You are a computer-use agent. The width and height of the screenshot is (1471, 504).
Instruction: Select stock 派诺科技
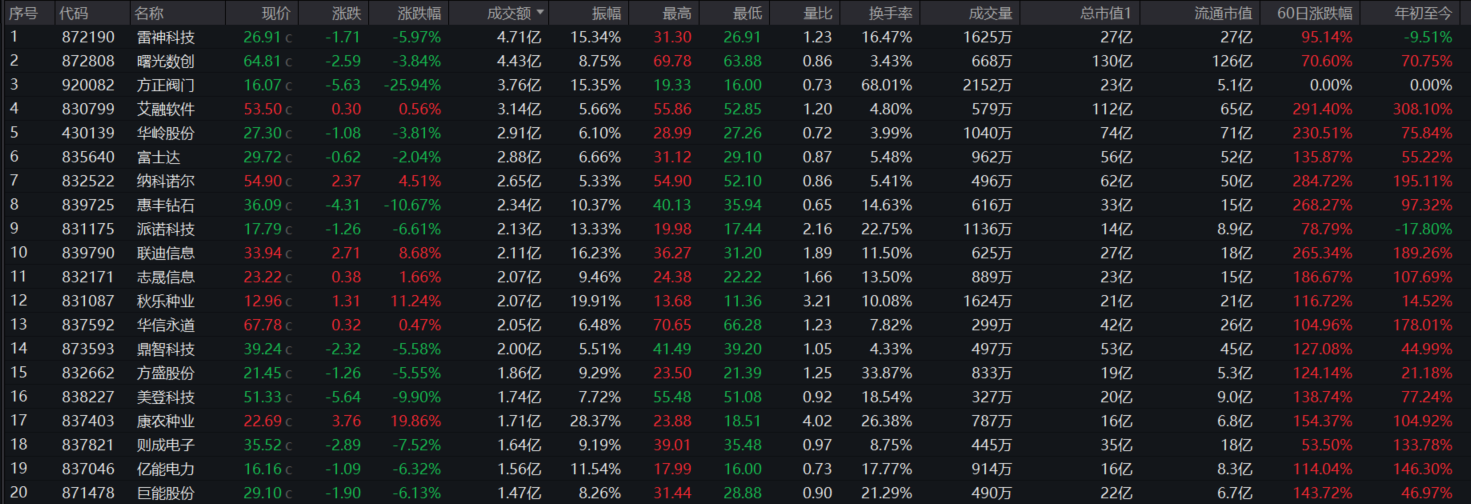coord(166,229)
